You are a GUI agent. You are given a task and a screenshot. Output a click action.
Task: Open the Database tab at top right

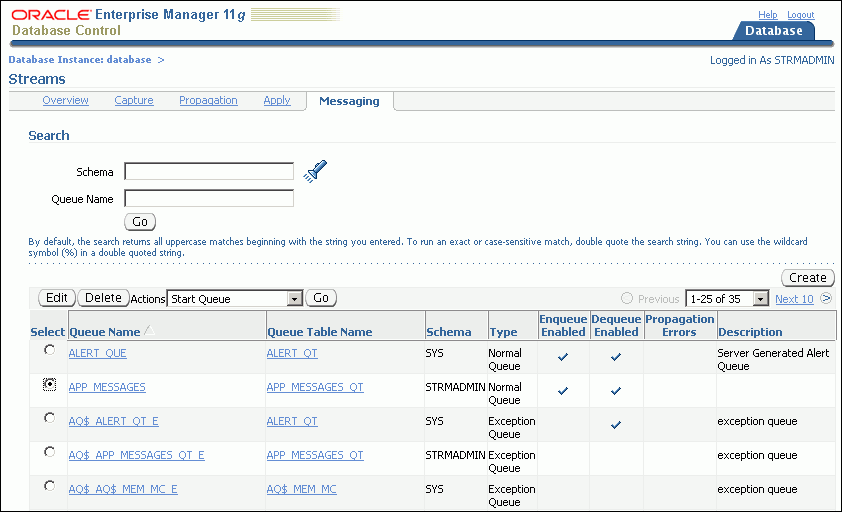coord(773,31)
